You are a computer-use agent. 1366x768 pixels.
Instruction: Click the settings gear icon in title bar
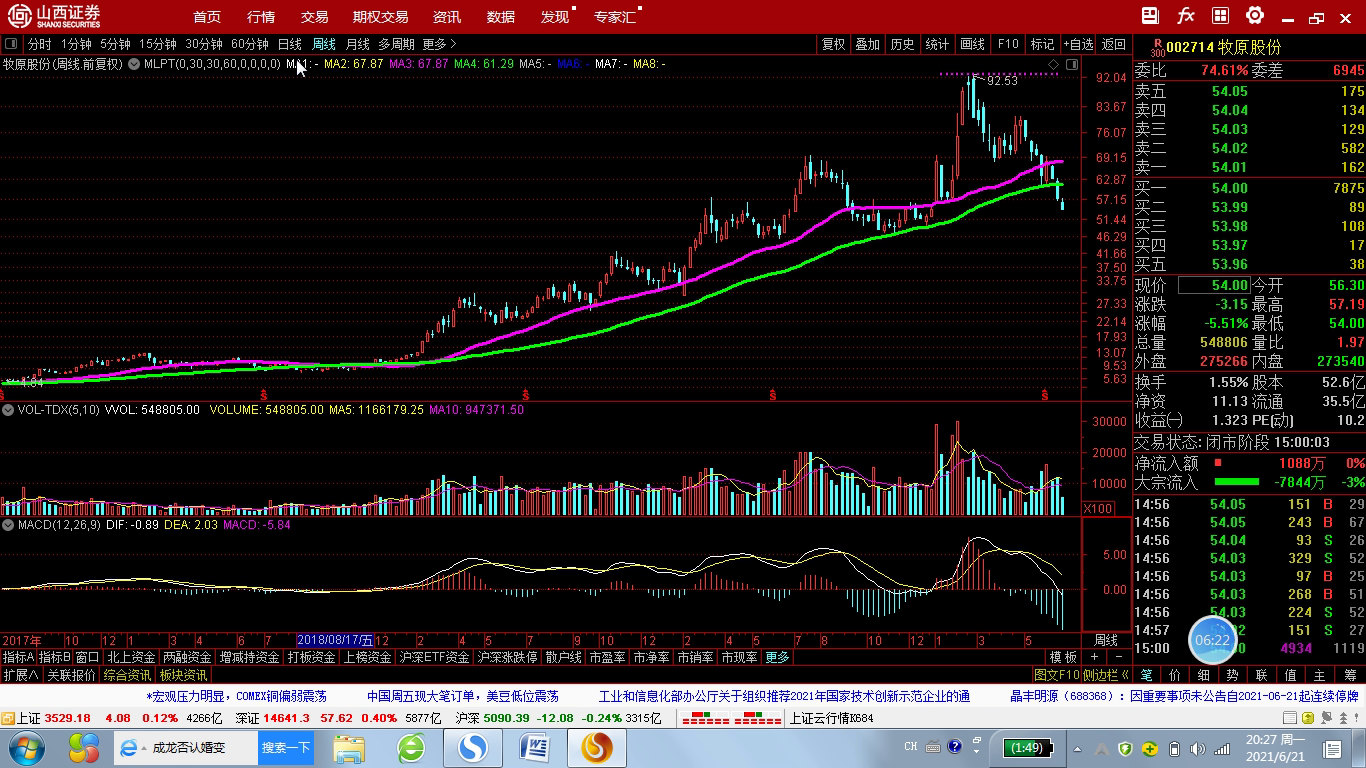[1255, 16]
